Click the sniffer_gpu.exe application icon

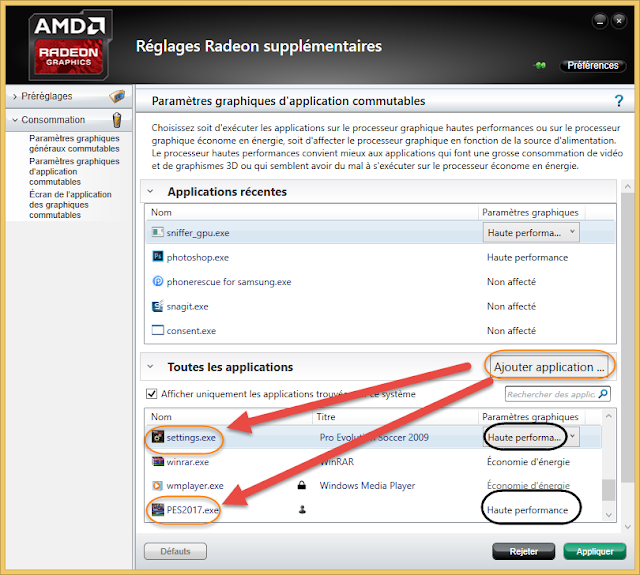[157, 232]
